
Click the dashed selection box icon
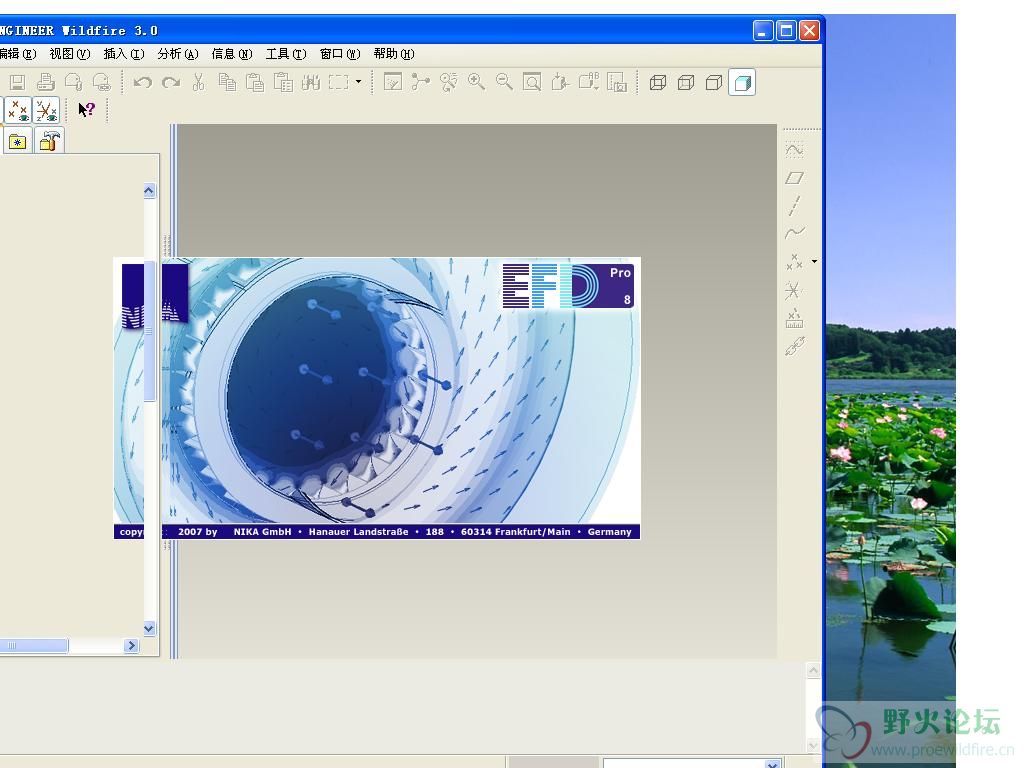338,82
